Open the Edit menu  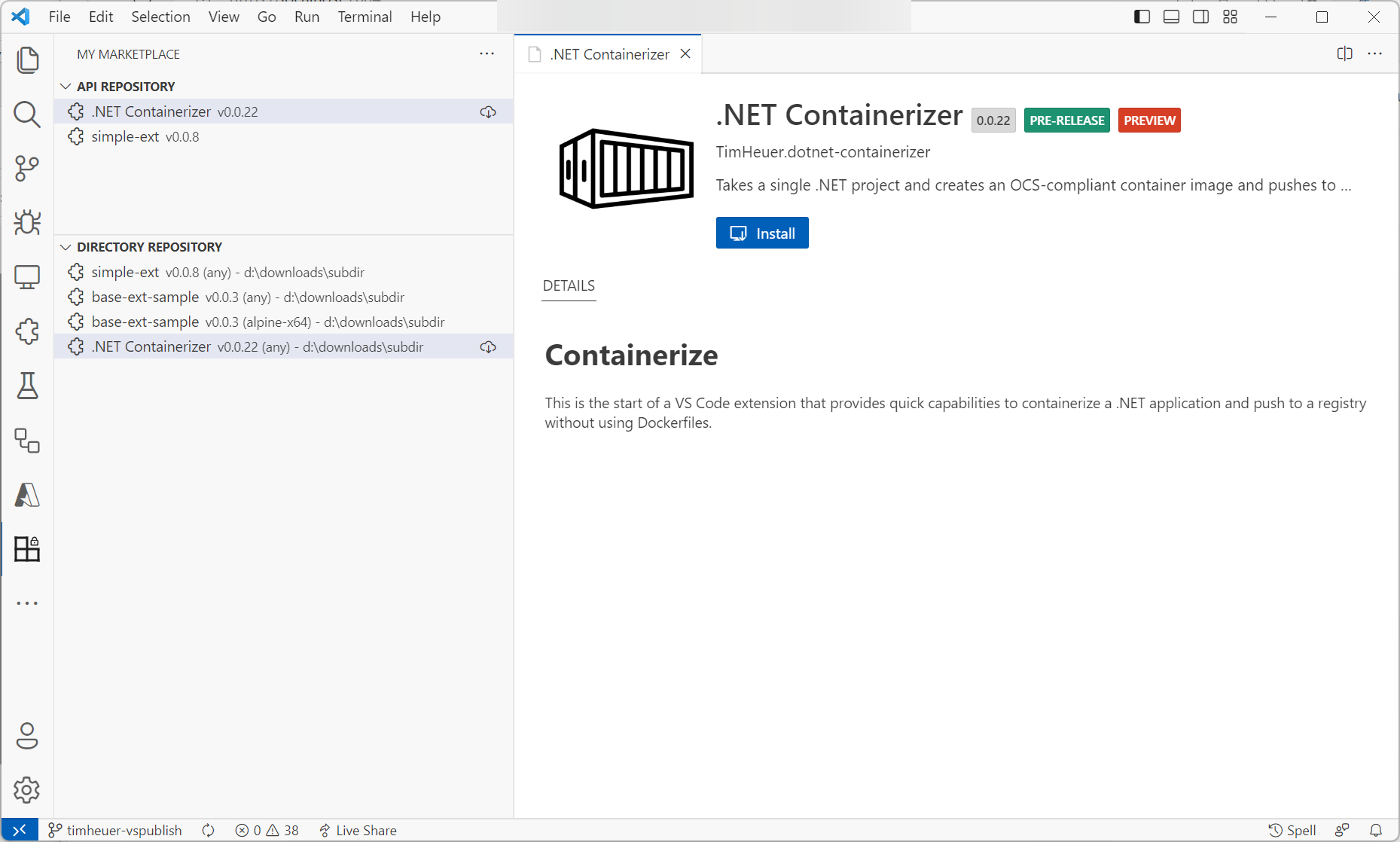click(x=101, y=17)
